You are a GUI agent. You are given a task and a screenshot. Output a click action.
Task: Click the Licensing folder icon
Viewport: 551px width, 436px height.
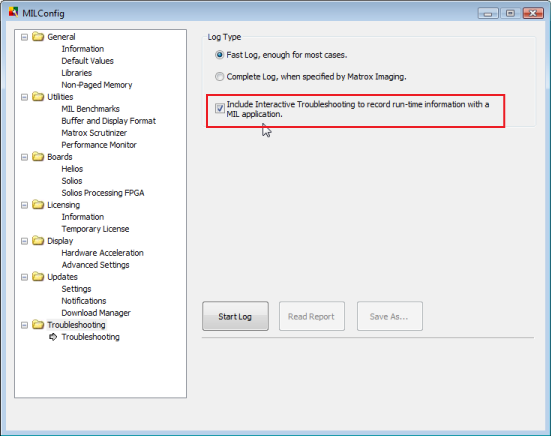[x=38, y=204]
